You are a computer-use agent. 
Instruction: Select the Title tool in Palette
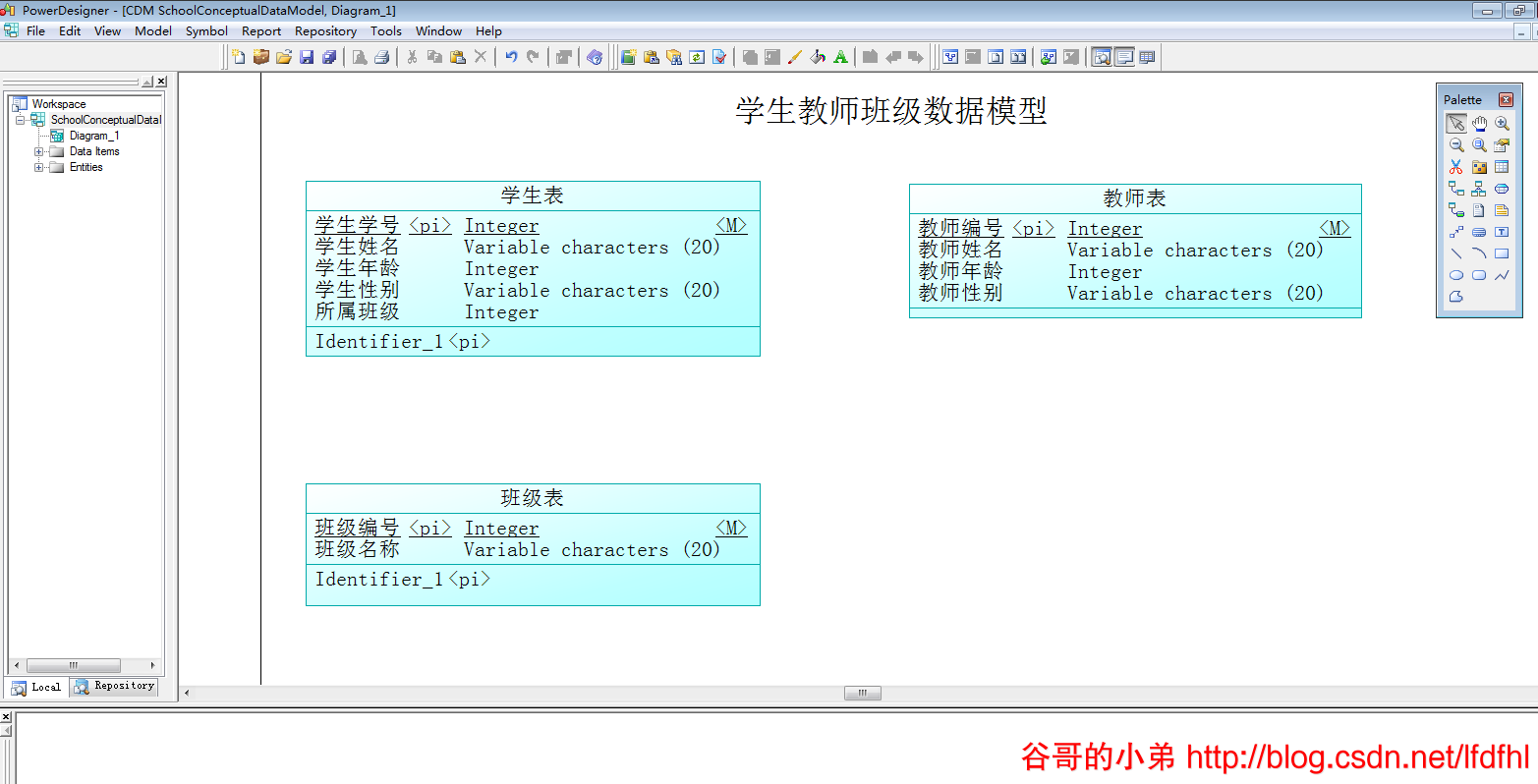1479,232
